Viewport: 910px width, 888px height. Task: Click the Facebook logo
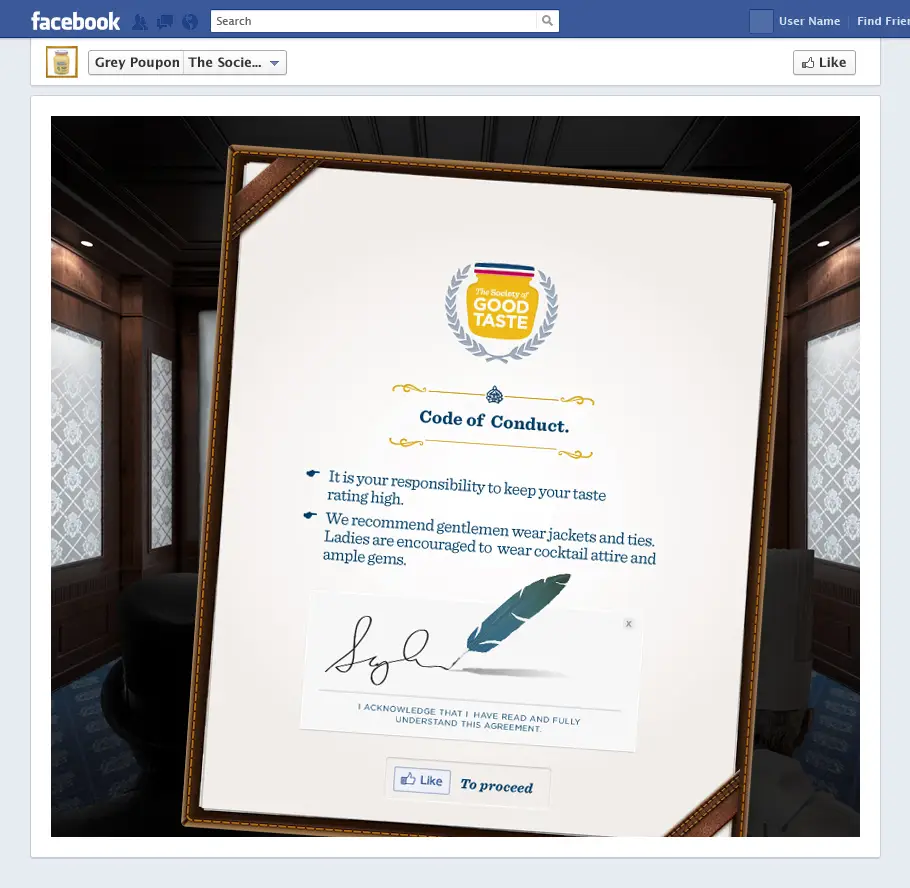pos(75,21)
